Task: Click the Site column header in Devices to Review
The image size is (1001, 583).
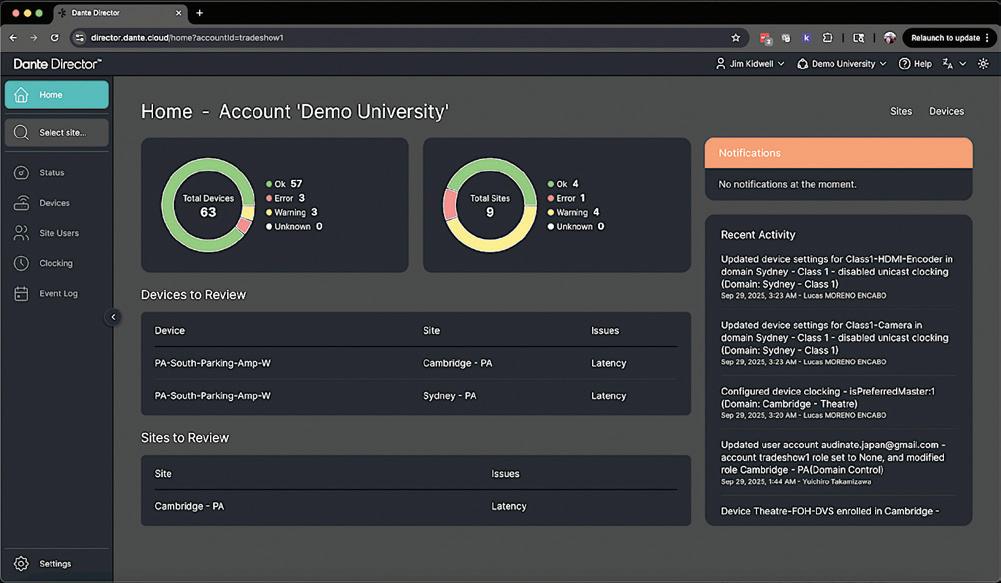Action: click(x=432, y=330)
